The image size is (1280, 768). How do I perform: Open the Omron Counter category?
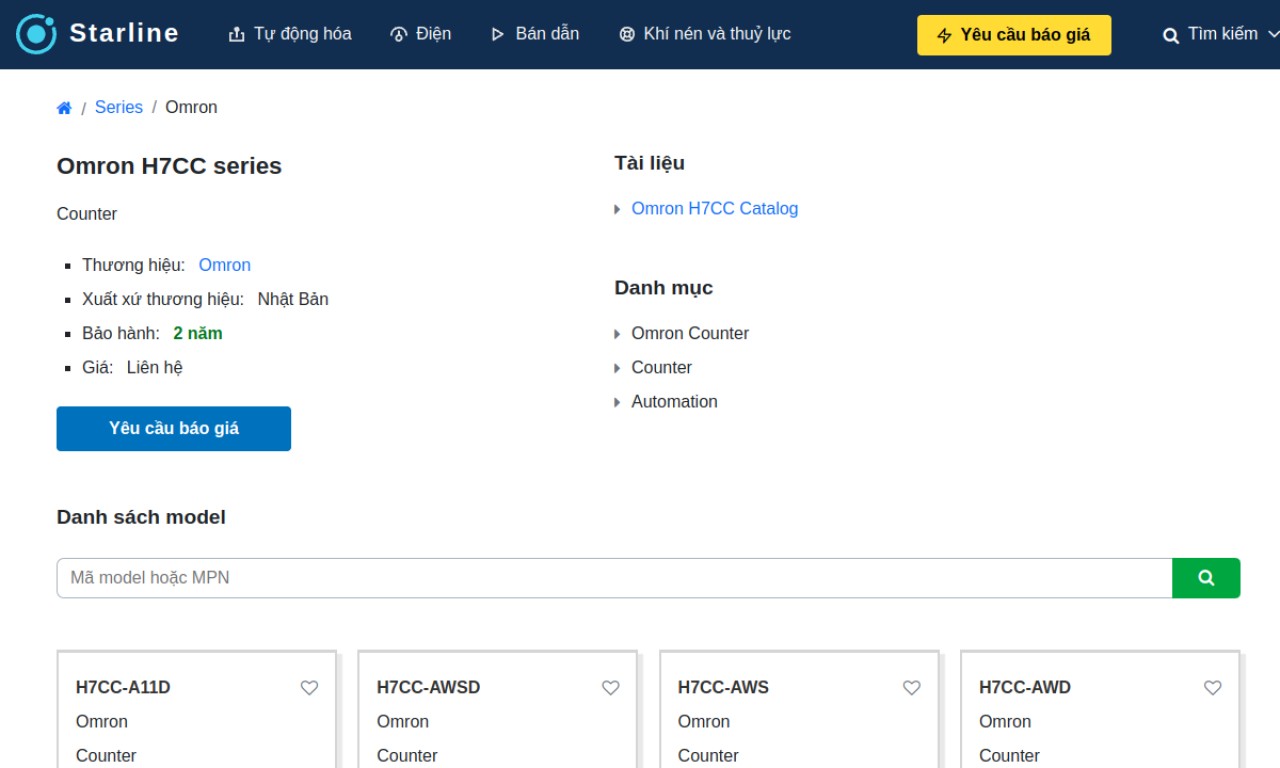[x=690, y=333]
